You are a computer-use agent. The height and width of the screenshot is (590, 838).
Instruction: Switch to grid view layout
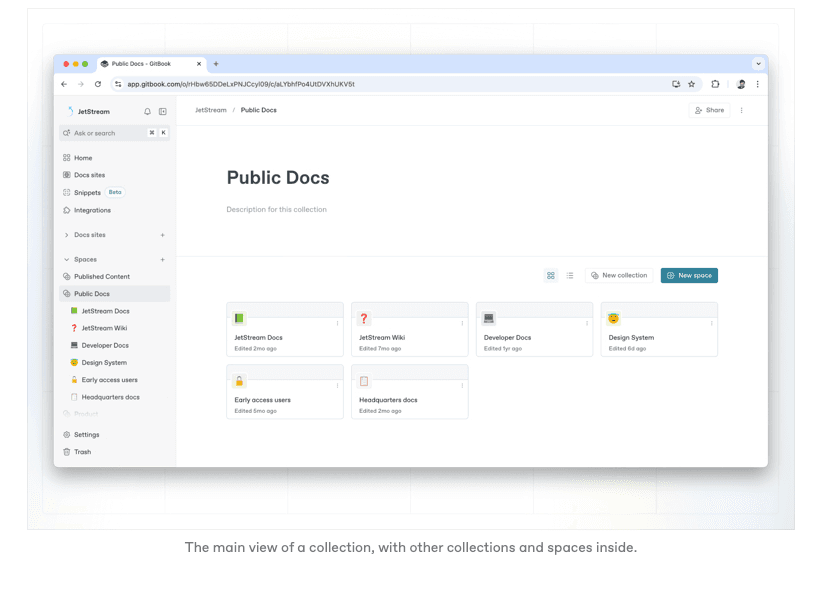(551, 275)
